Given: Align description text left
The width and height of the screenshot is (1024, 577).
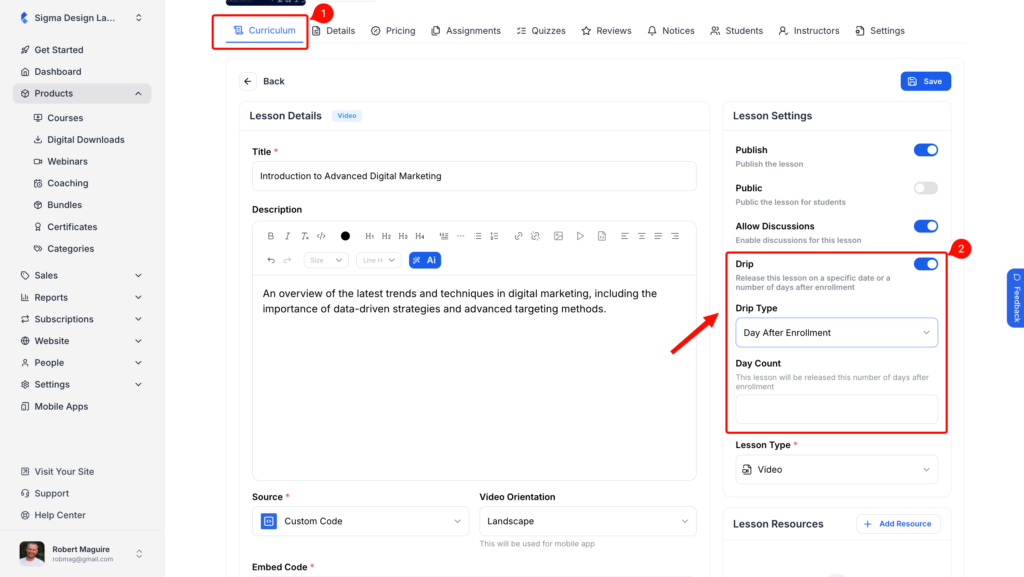Looking at the screenshot, I should [x=625, y=236].
